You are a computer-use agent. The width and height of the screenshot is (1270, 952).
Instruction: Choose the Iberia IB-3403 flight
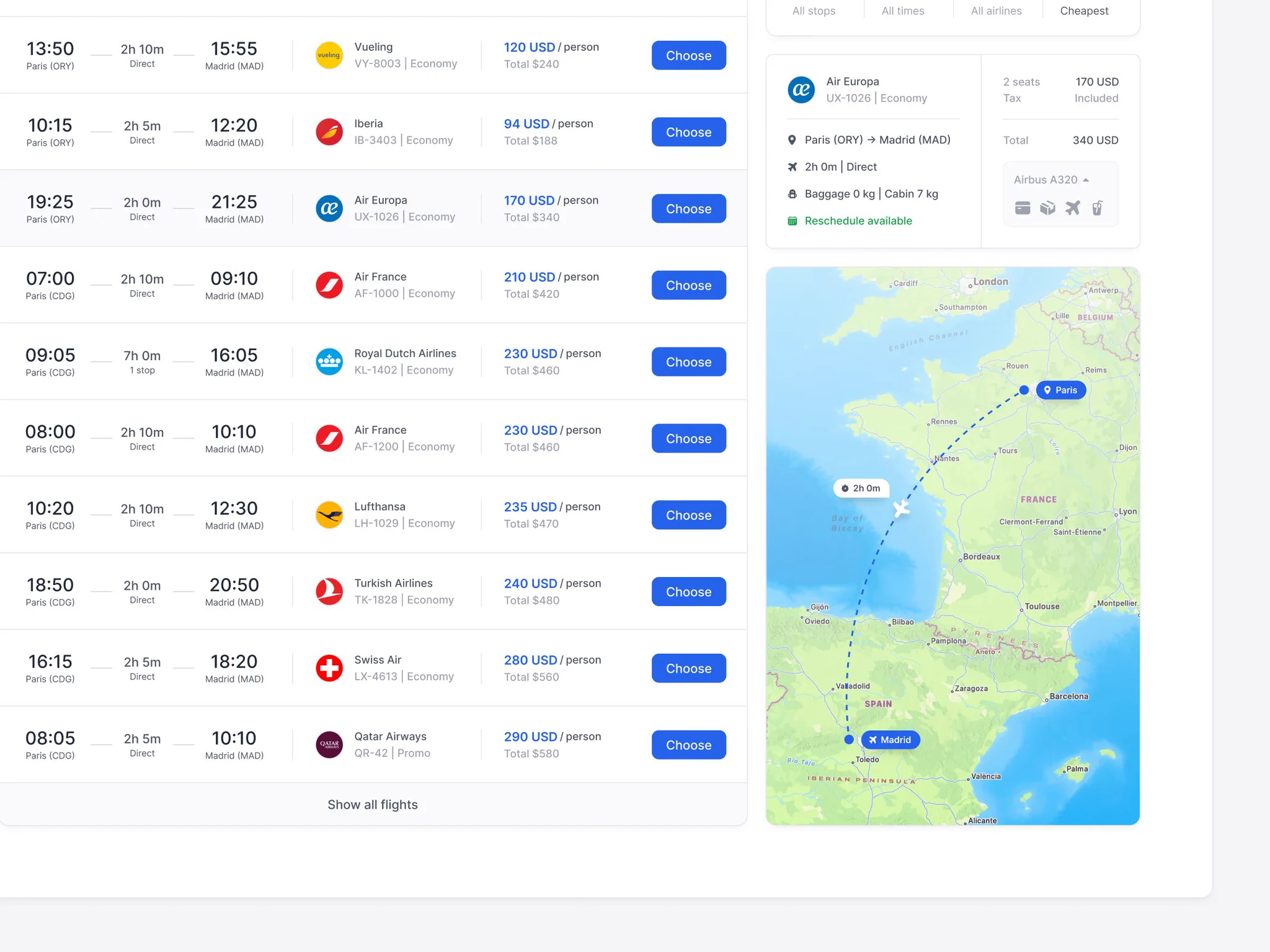click(x=688, y=132)
